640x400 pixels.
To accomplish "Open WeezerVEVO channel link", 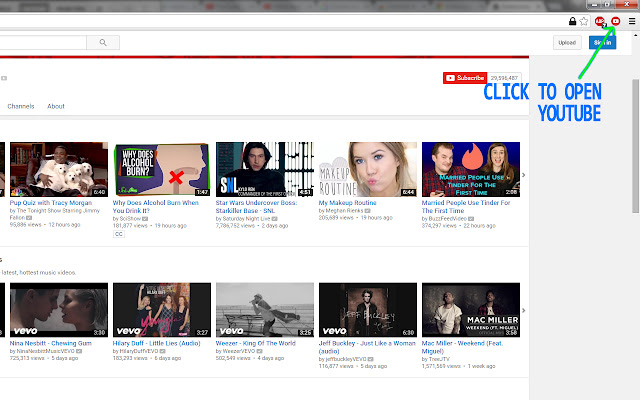I will point(238,351).
